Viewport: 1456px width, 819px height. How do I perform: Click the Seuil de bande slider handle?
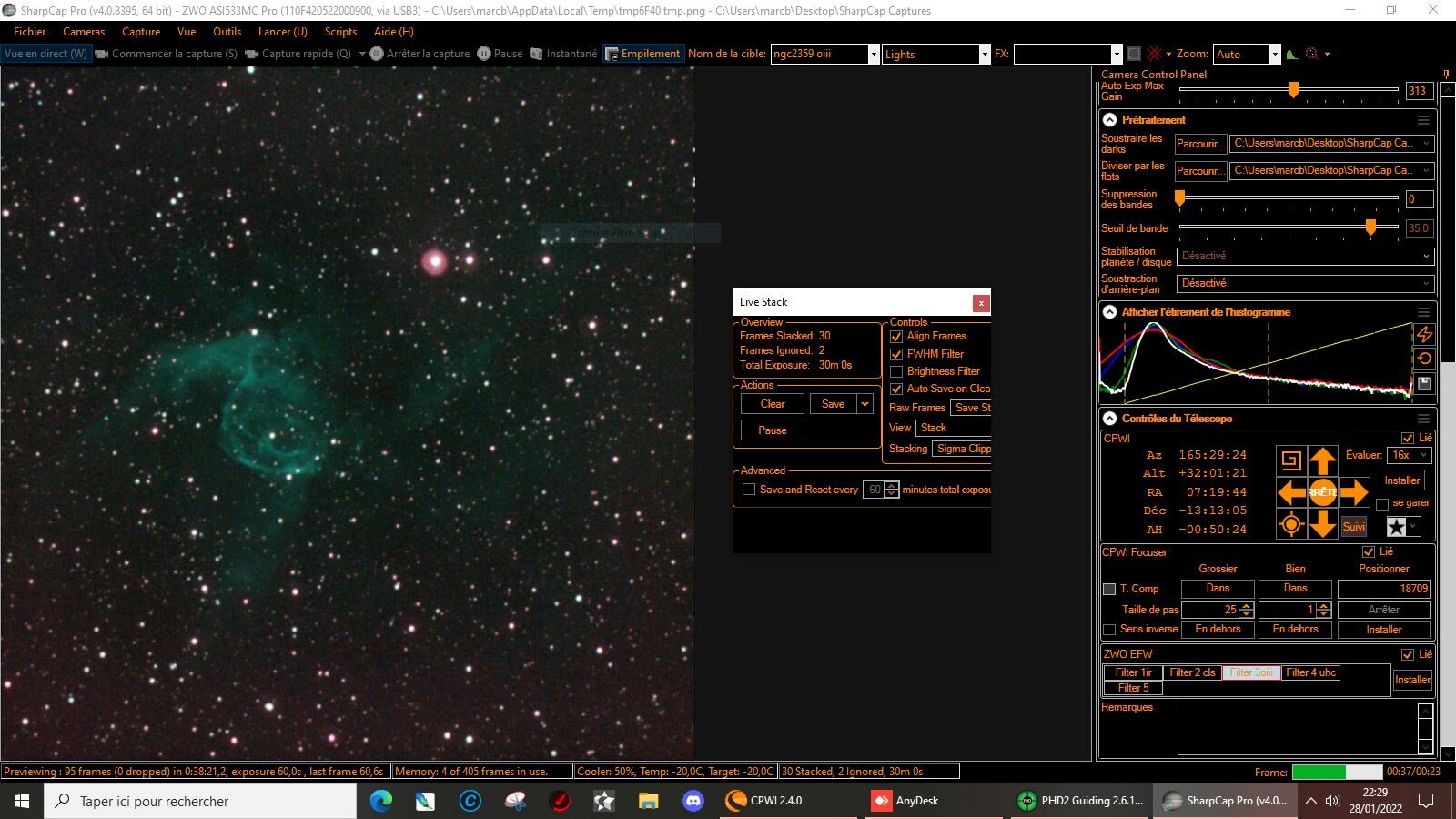click(1370, 227)
